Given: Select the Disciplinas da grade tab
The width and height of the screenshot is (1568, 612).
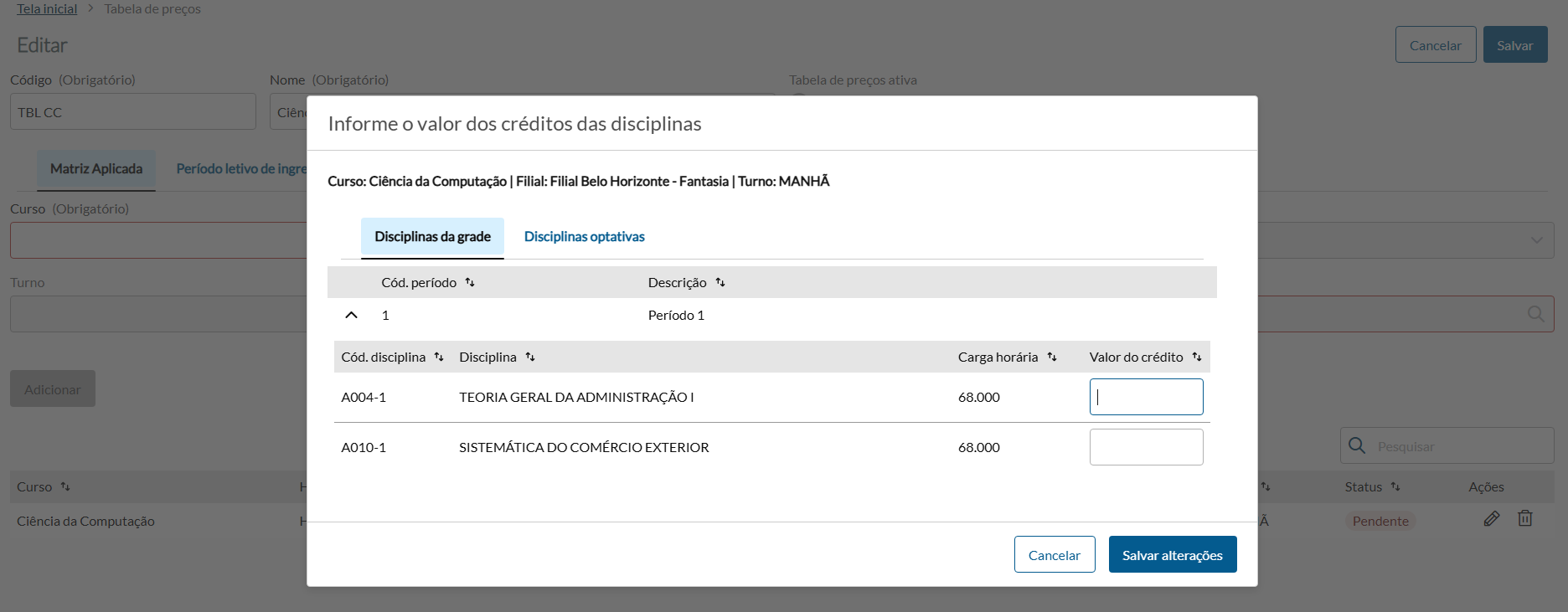Looking at the screenshot, I should pos(432,237).
